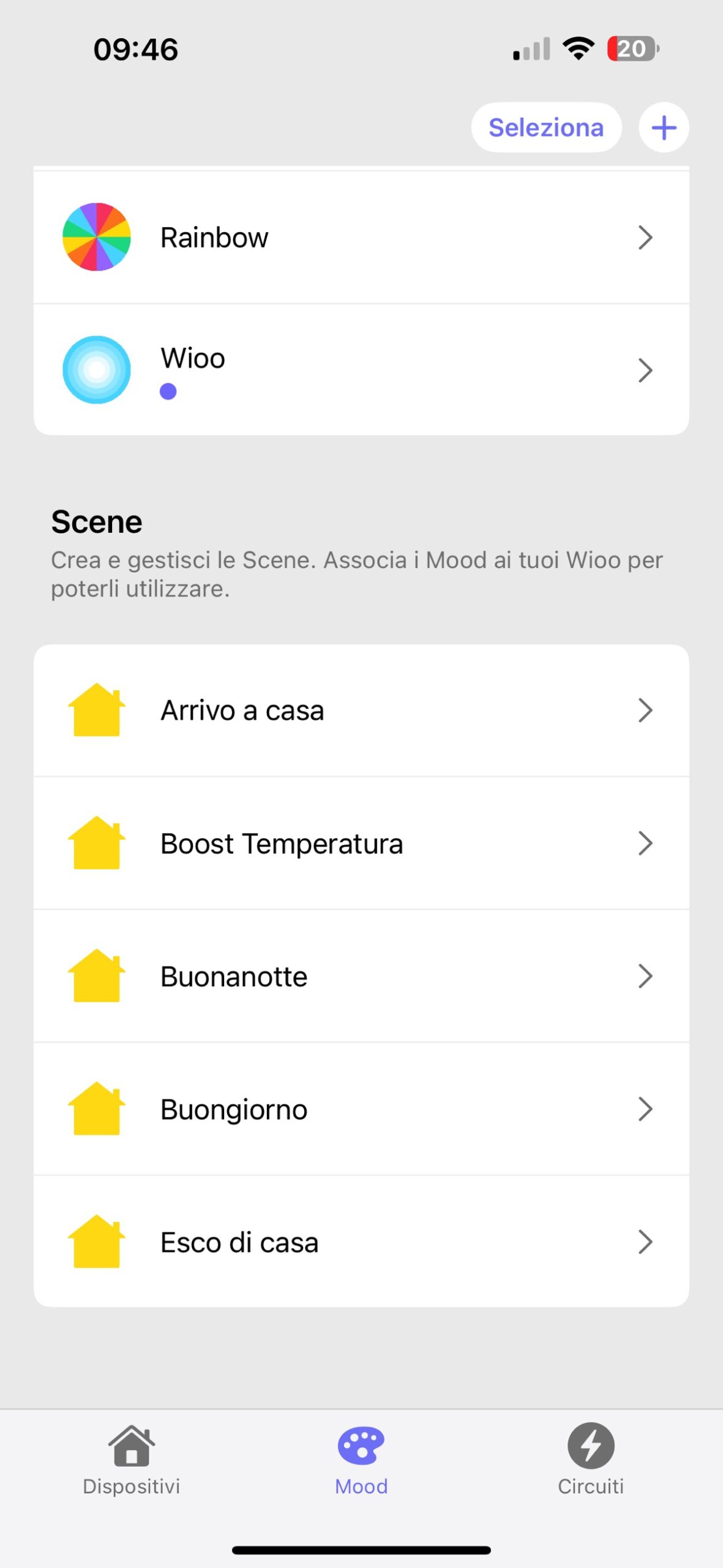Tap the purple dot under Wioo

tap(168, 391)
